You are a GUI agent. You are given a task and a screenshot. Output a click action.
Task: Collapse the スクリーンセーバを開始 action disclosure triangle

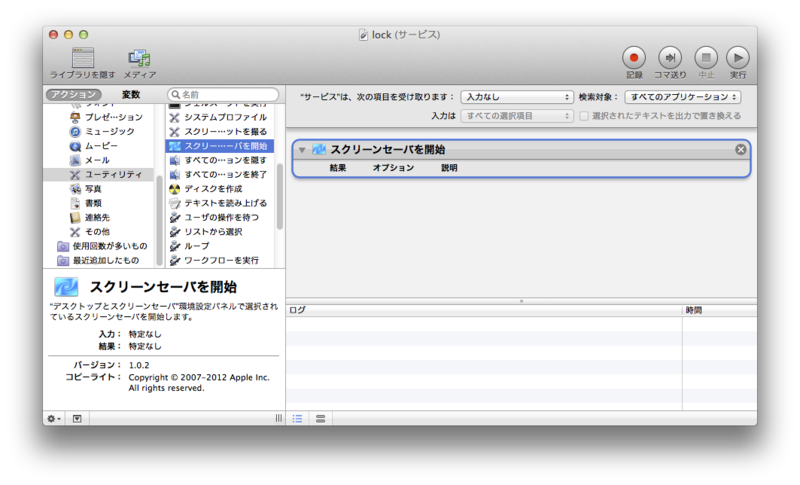tap(302, 150)
